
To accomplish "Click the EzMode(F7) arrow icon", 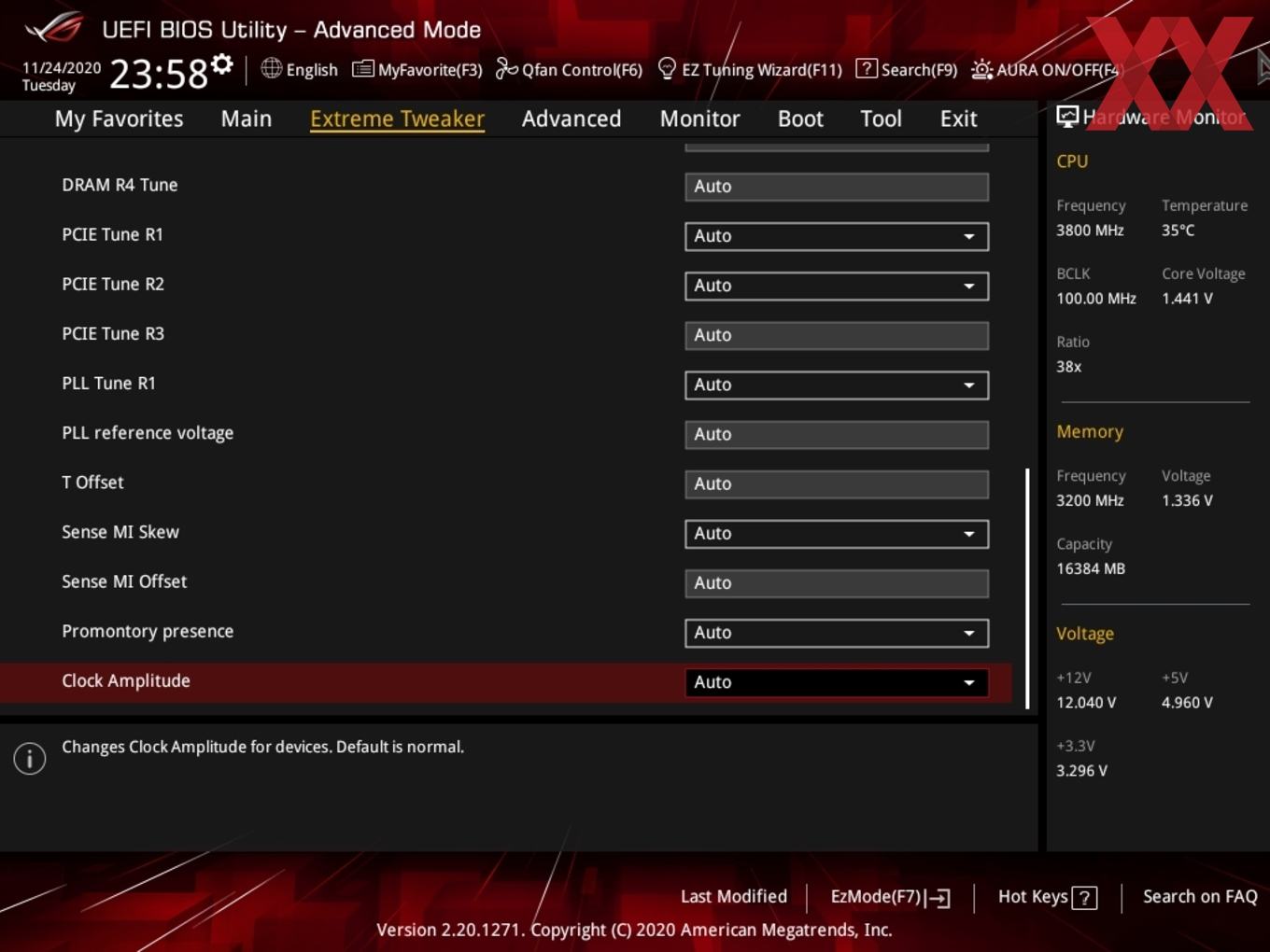I will 938,898.
